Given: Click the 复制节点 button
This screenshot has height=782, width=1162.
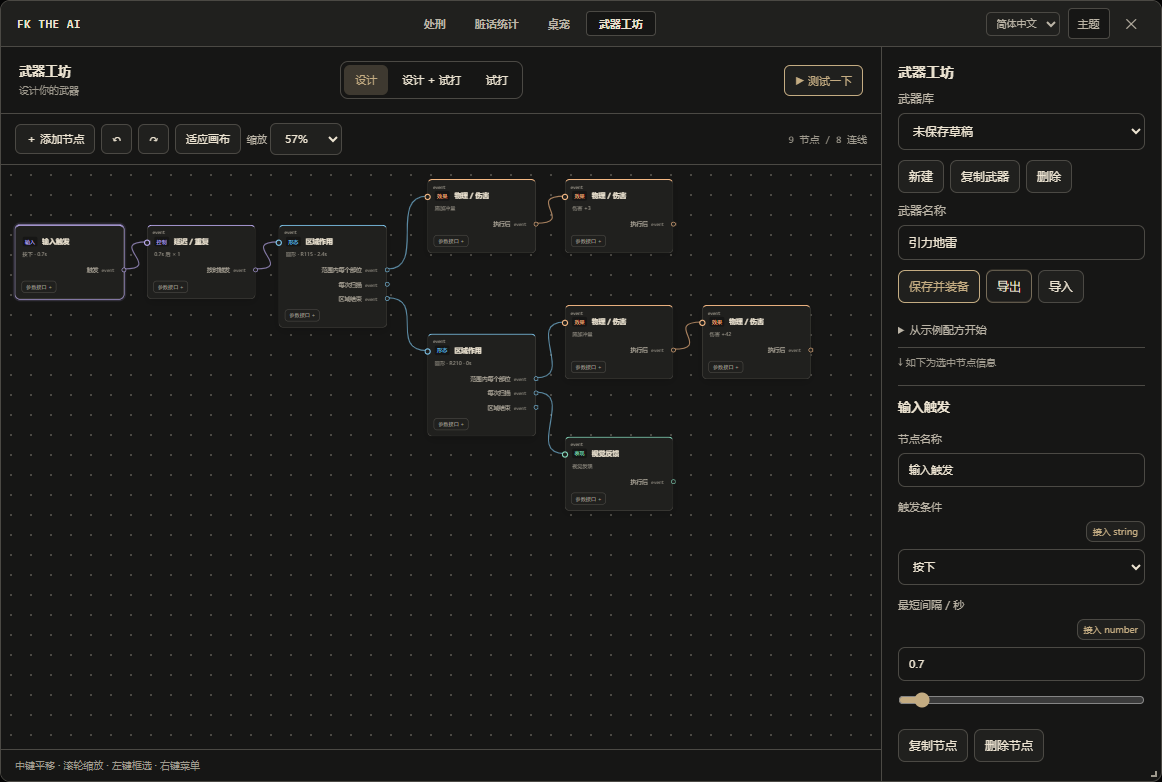Looking at the screenshot, I should [933, 746].
